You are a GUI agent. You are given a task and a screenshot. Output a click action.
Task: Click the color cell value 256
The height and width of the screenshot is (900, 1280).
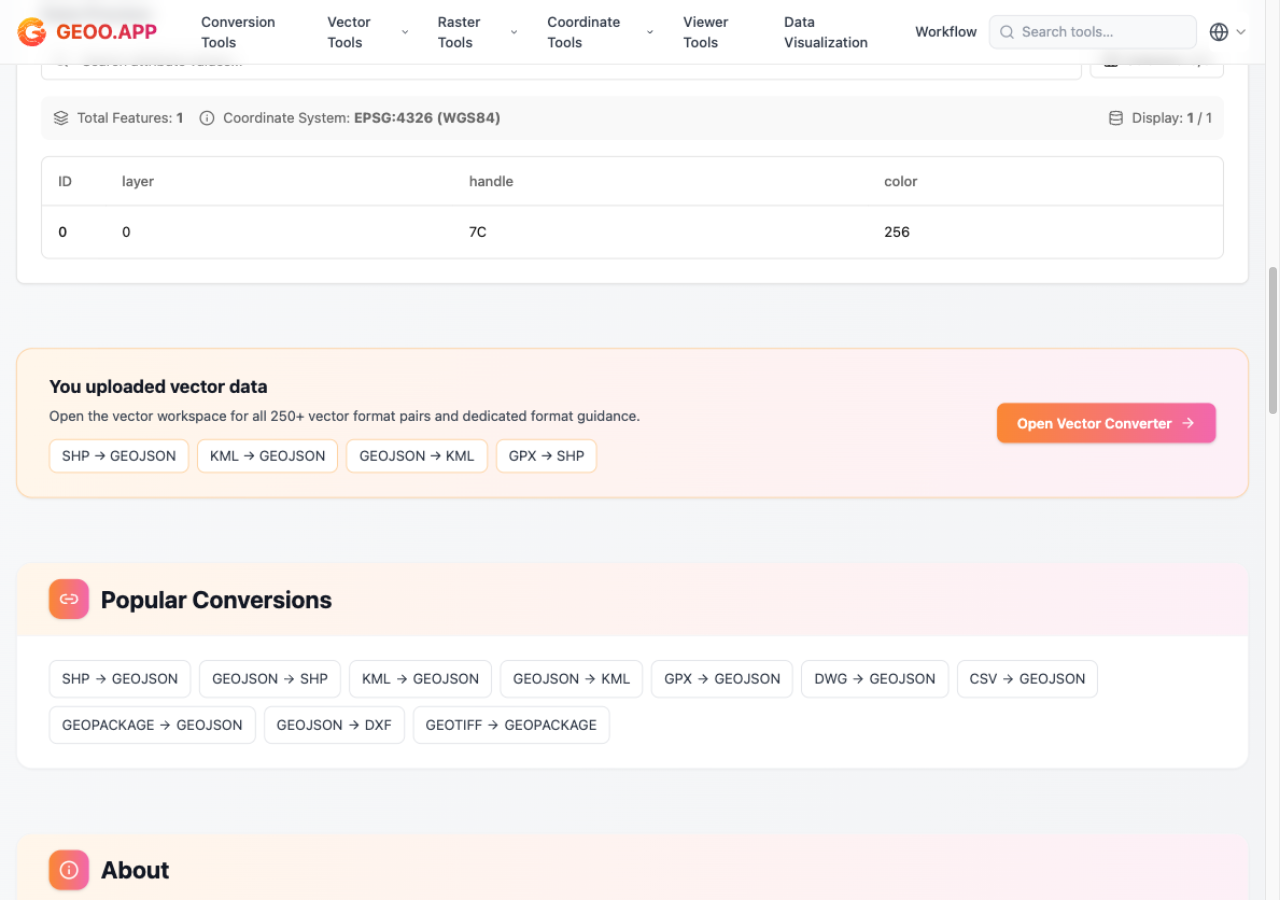point(897,232)
